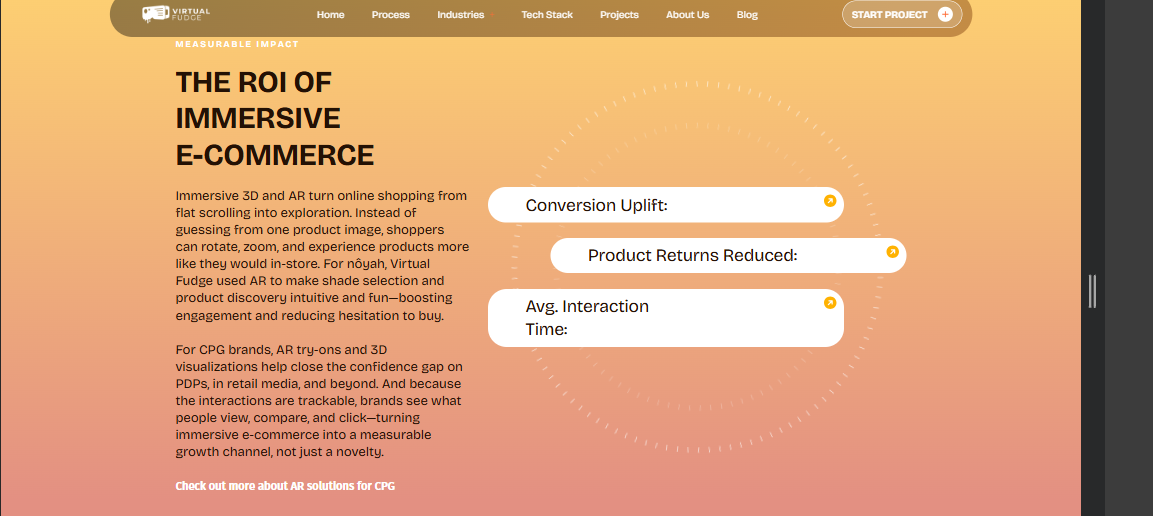
Task: Click the ROI of Immersive E-Commerce heading
Action: (x=275, y=119)
